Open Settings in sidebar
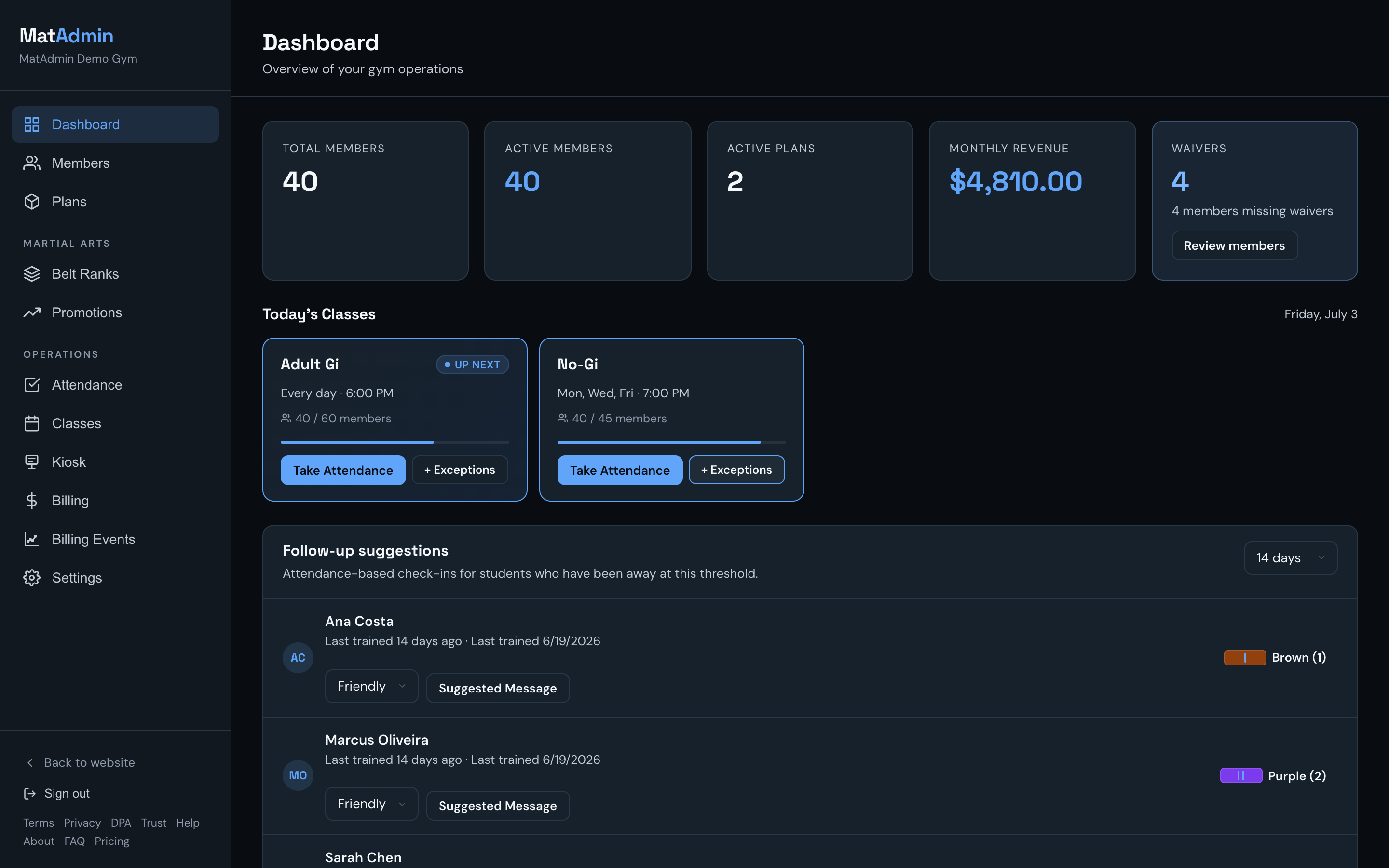The image size is (1389, 868). coord(115,578)
